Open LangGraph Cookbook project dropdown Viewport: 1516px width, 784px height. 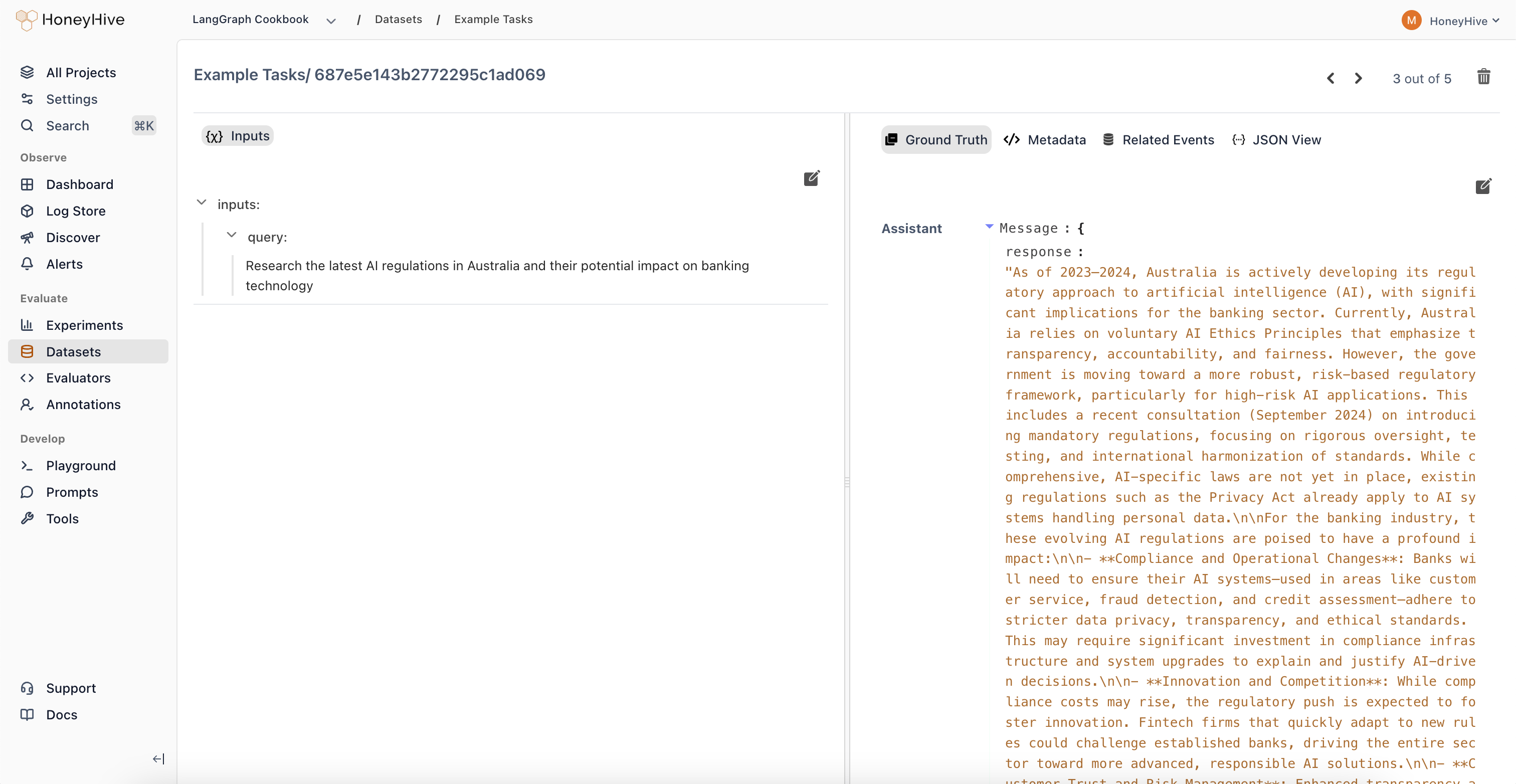point(331,21)
